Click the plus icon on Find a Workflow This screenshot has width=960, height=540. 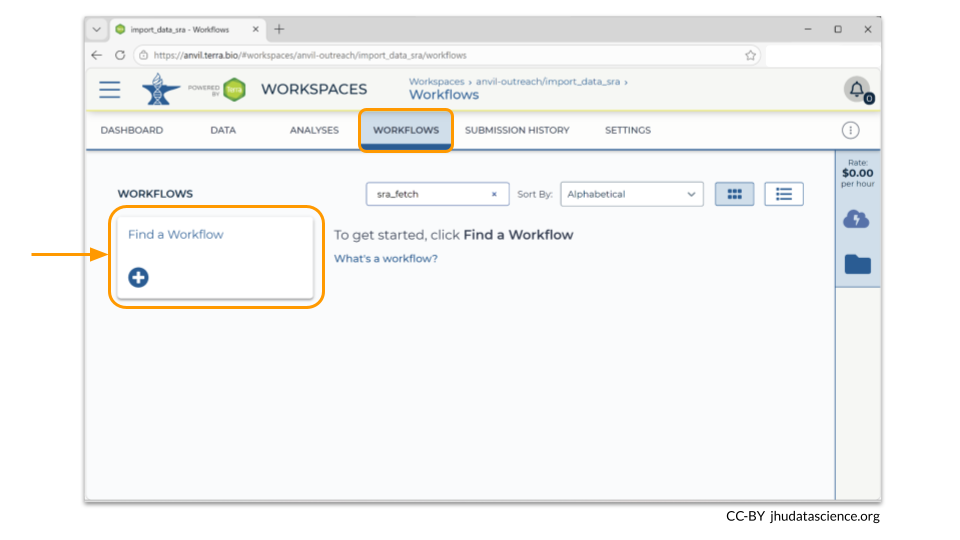point(138,277)
